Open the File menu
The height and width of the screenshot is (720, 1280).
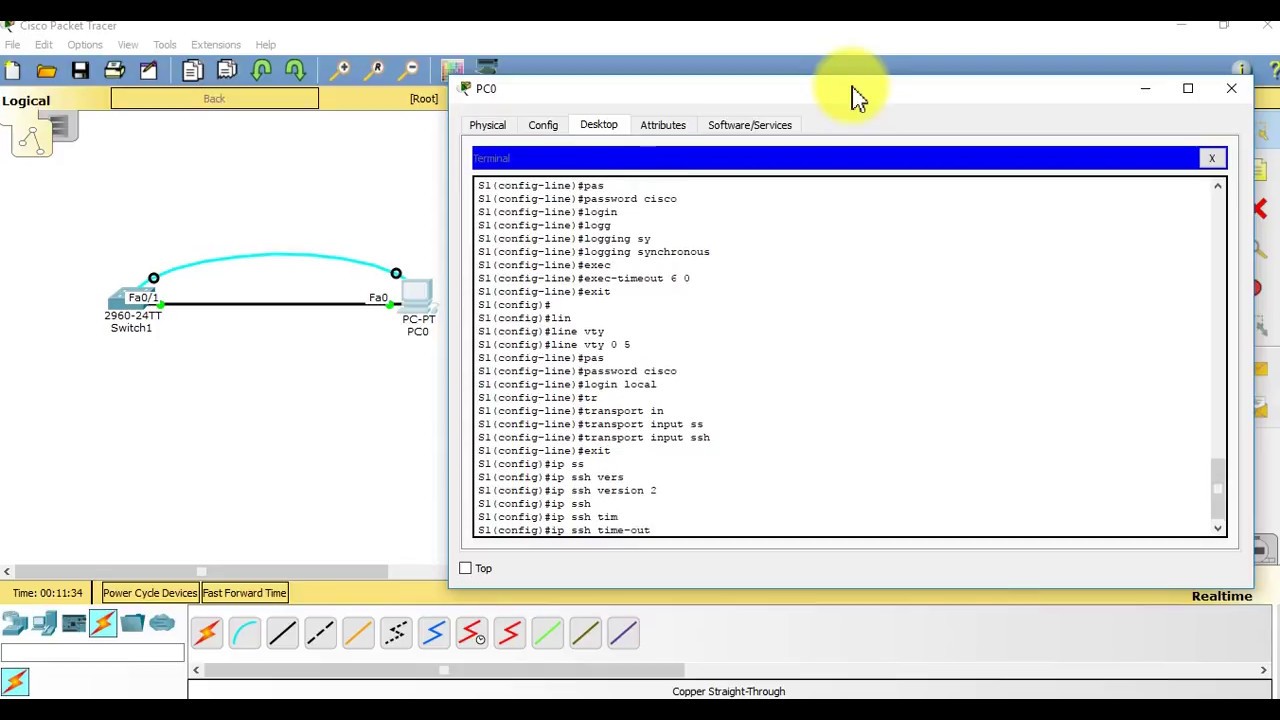coord(12,44)
